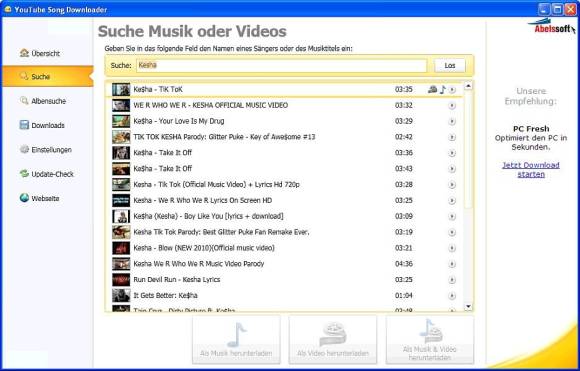Open the Webseite globe entry
This screenshot has height=371, width=580.
click(x=40, y=198)
